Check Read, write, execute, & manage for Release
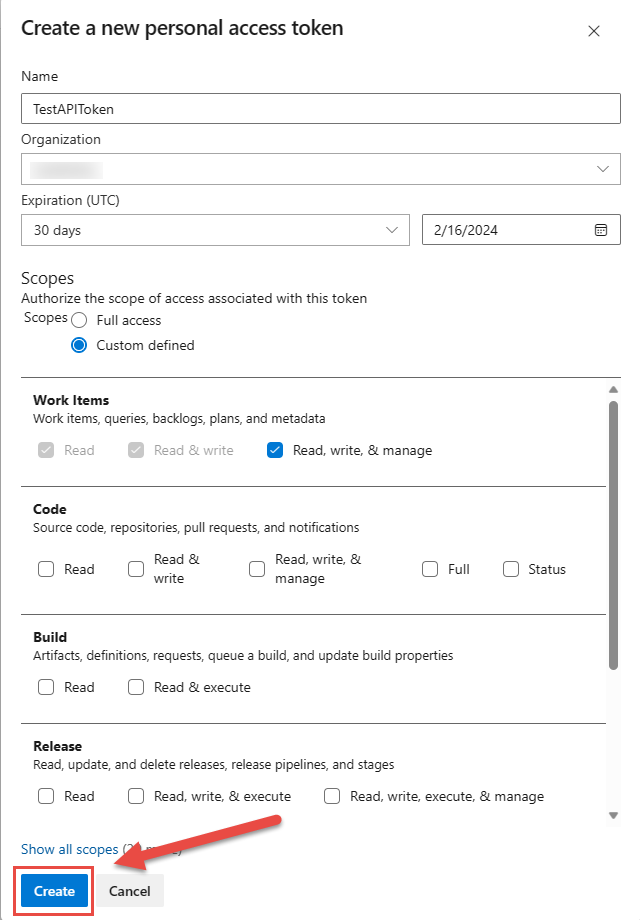This screenshot has width=640, height=920. tap(331, 796)
